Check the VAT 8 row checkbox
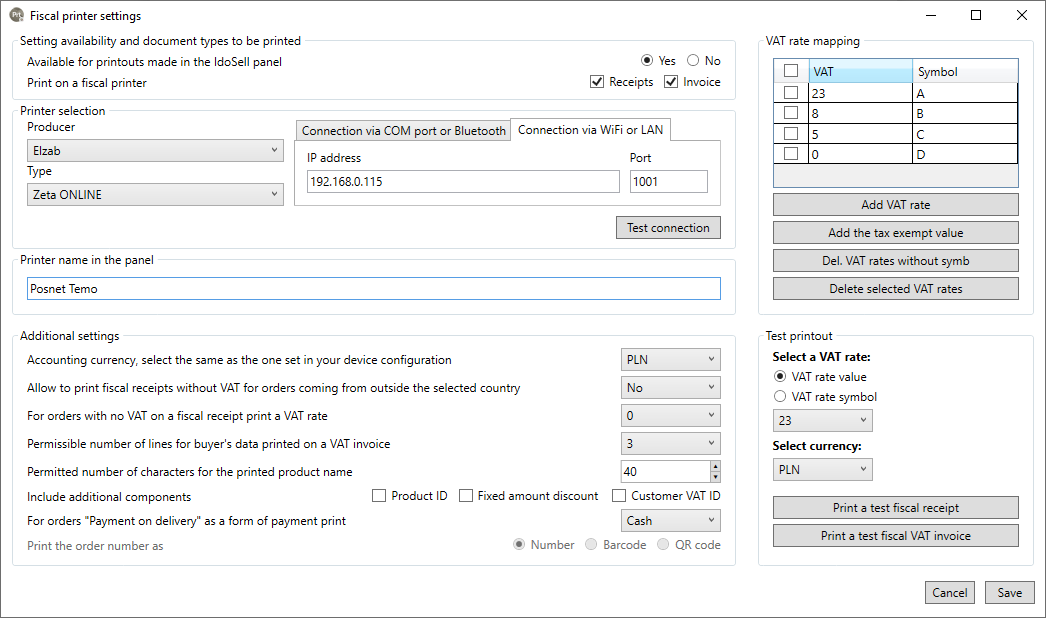This screenshot has width=1046, height=618. click(791, 113)
